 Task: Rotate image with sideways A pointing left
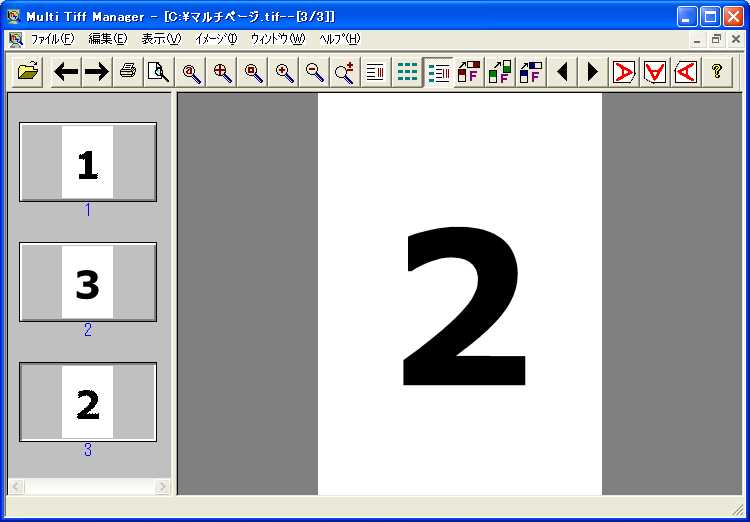(x=686, y=72)
